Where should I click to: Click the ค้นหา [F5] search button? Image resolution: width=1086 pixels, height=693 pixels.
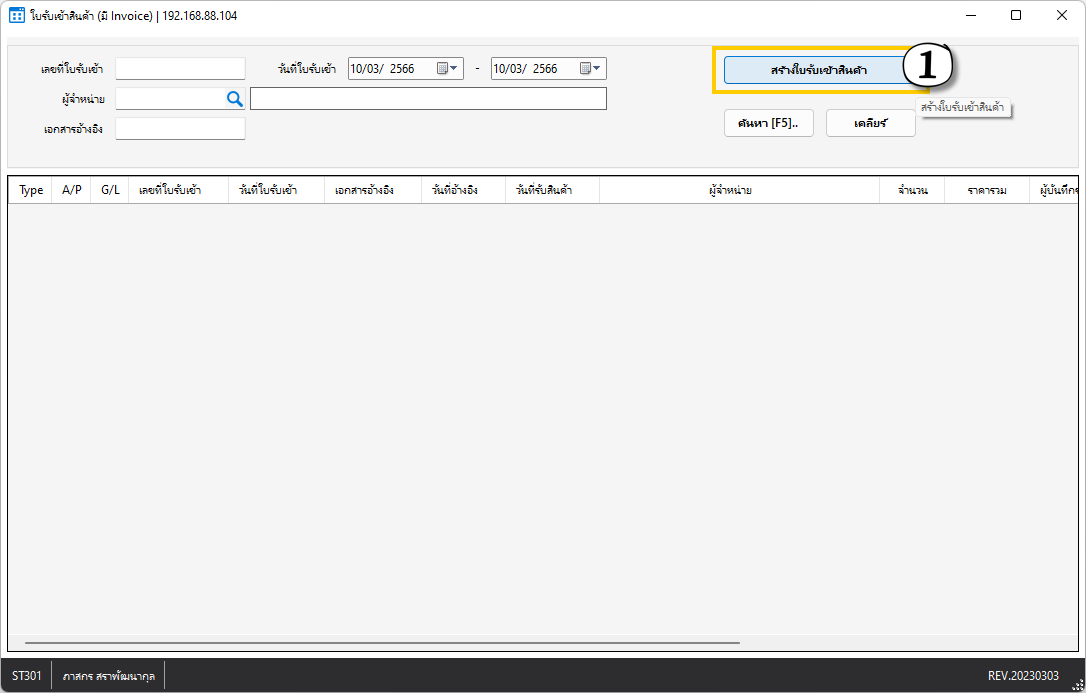pos(768,123)
